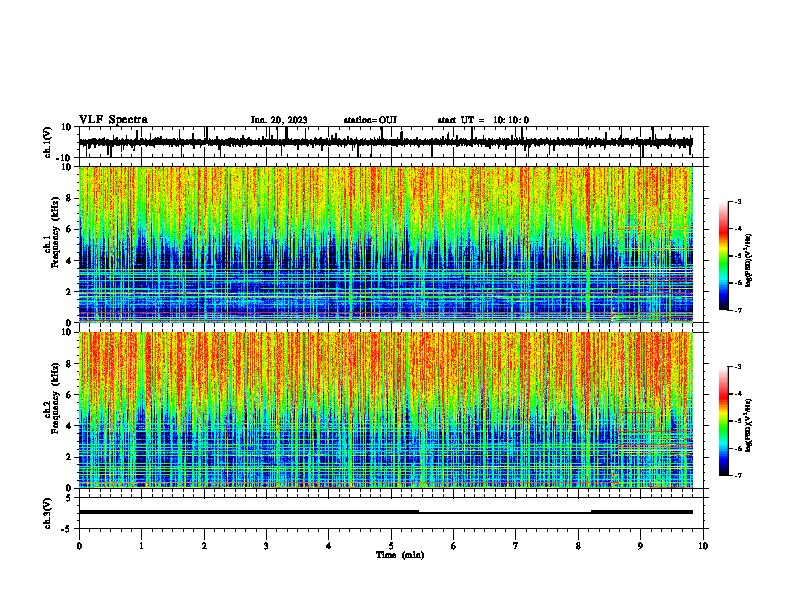Click the ch.2 frequency spectrogram panel
This screenshot has width=792, height=612.
coord(385,410)
